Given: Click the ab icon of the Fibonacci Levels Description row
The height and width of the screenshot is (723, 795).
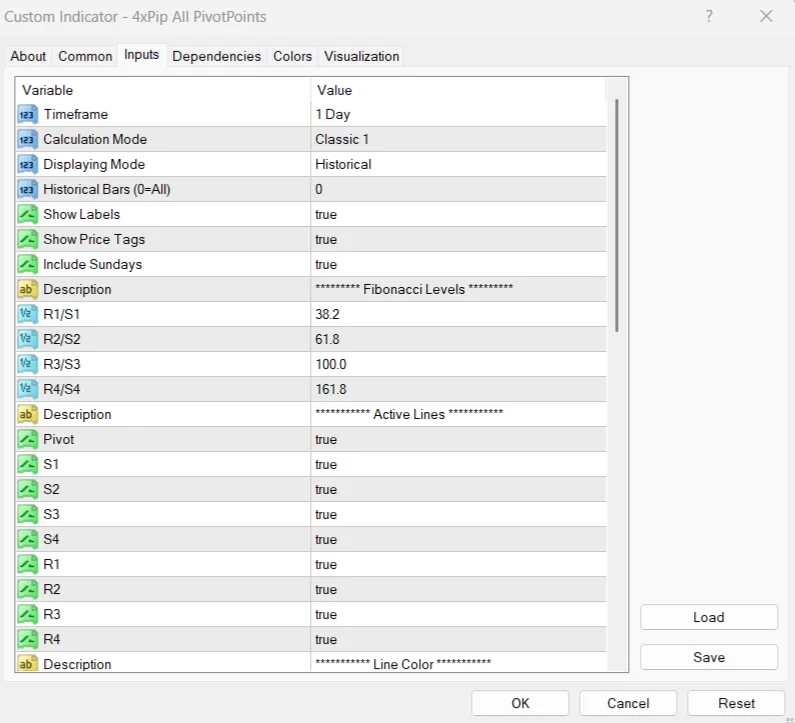Looking at the screenshot, I should (27, 290).
